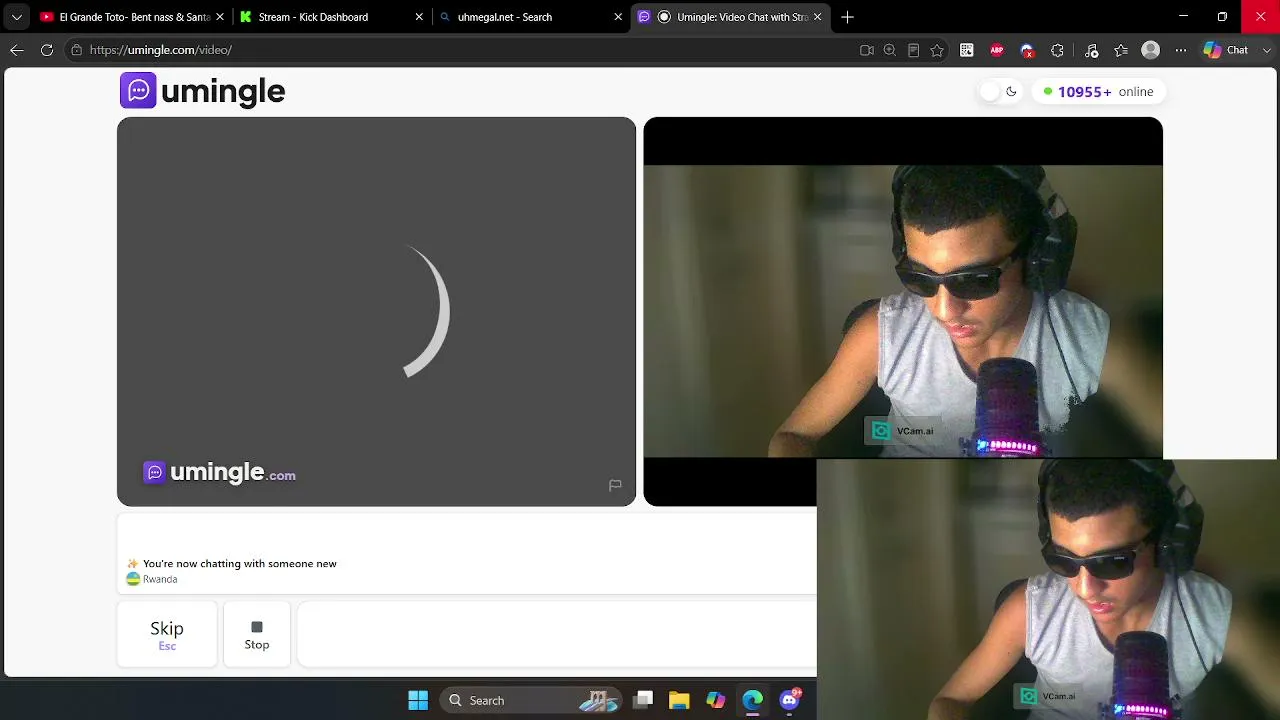1280x720 pixels.
Task: Open the browser Extensions puzzle icon
Action: point(1057,50)
